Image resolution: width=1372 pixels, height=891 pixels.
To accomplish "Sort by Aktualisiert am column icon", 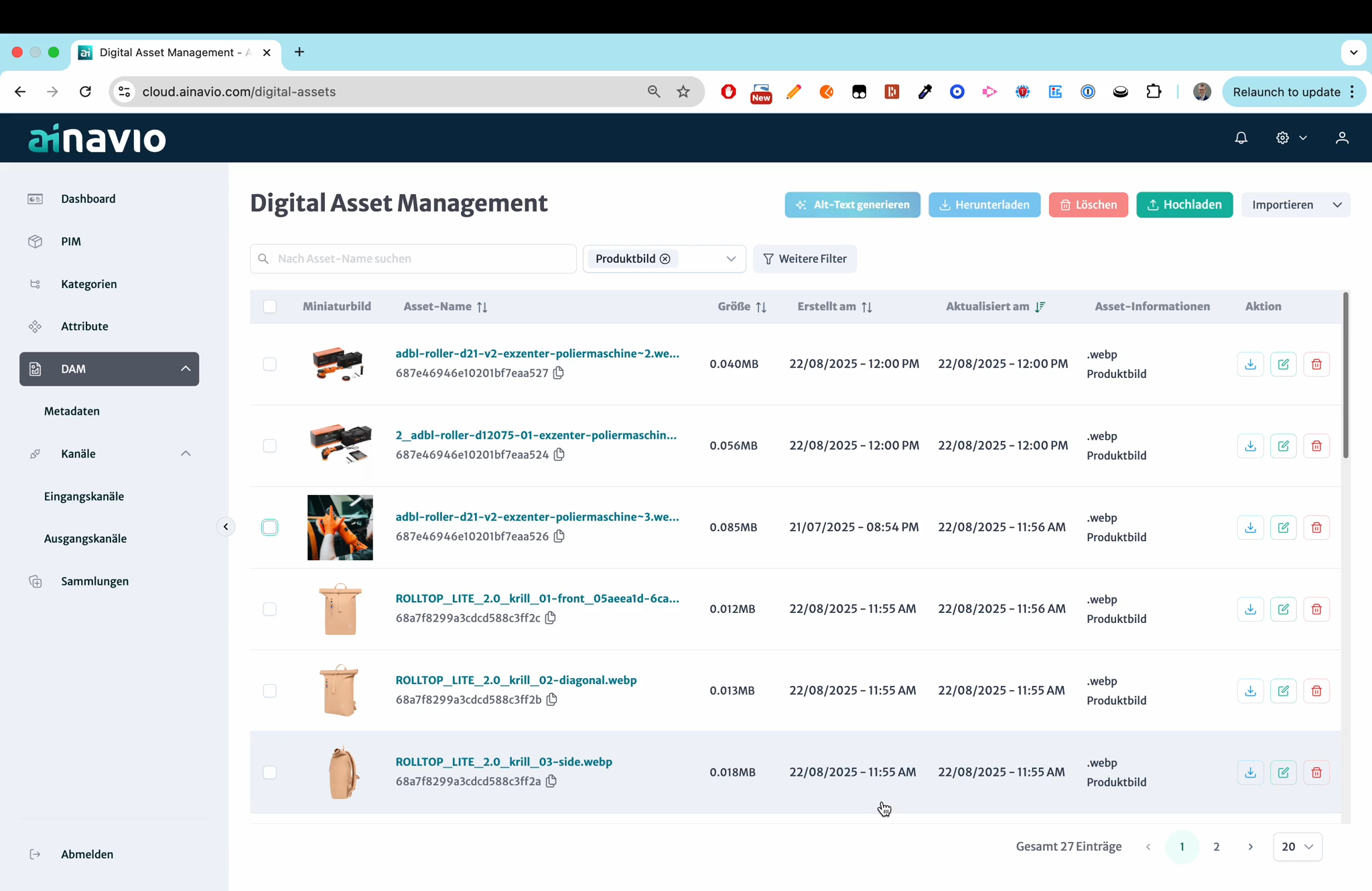I will [1040, 307].
